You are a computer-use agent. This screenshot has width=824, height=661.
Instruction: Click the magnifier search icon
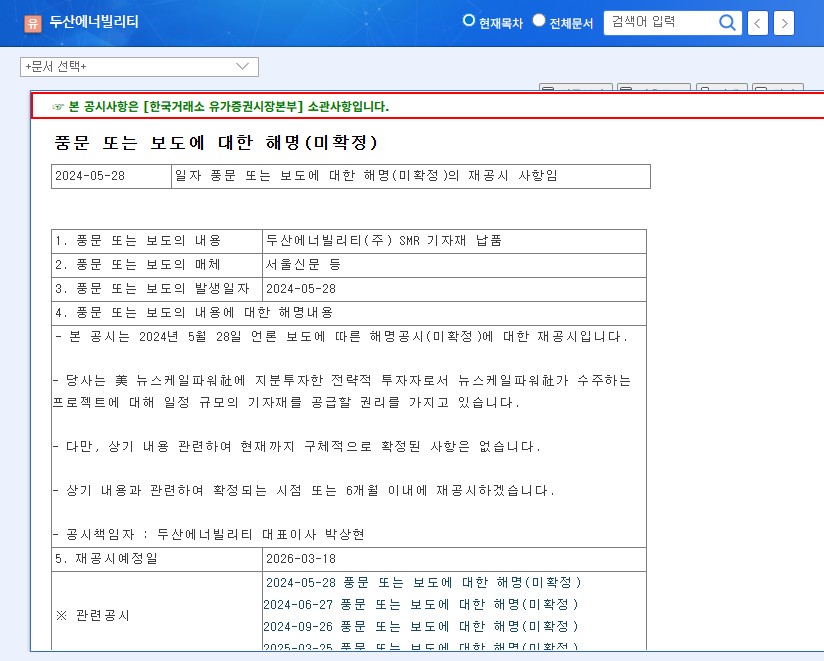[x=727, y=23]
